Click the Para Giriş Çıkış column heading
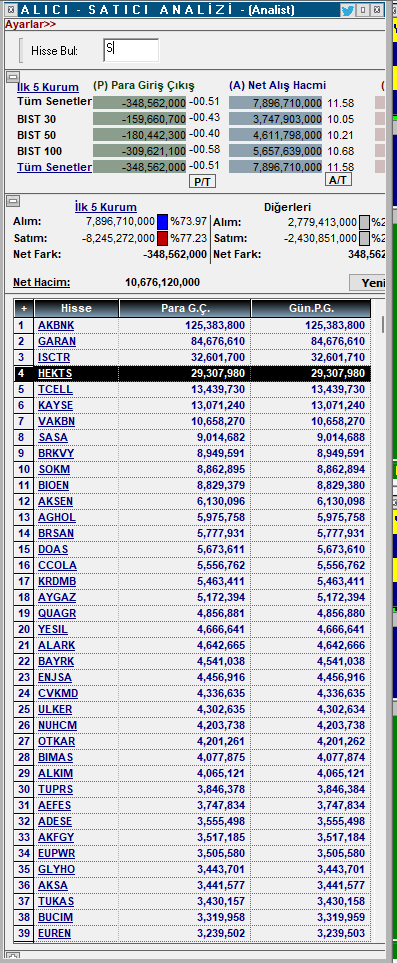 [x=144, y=85]
